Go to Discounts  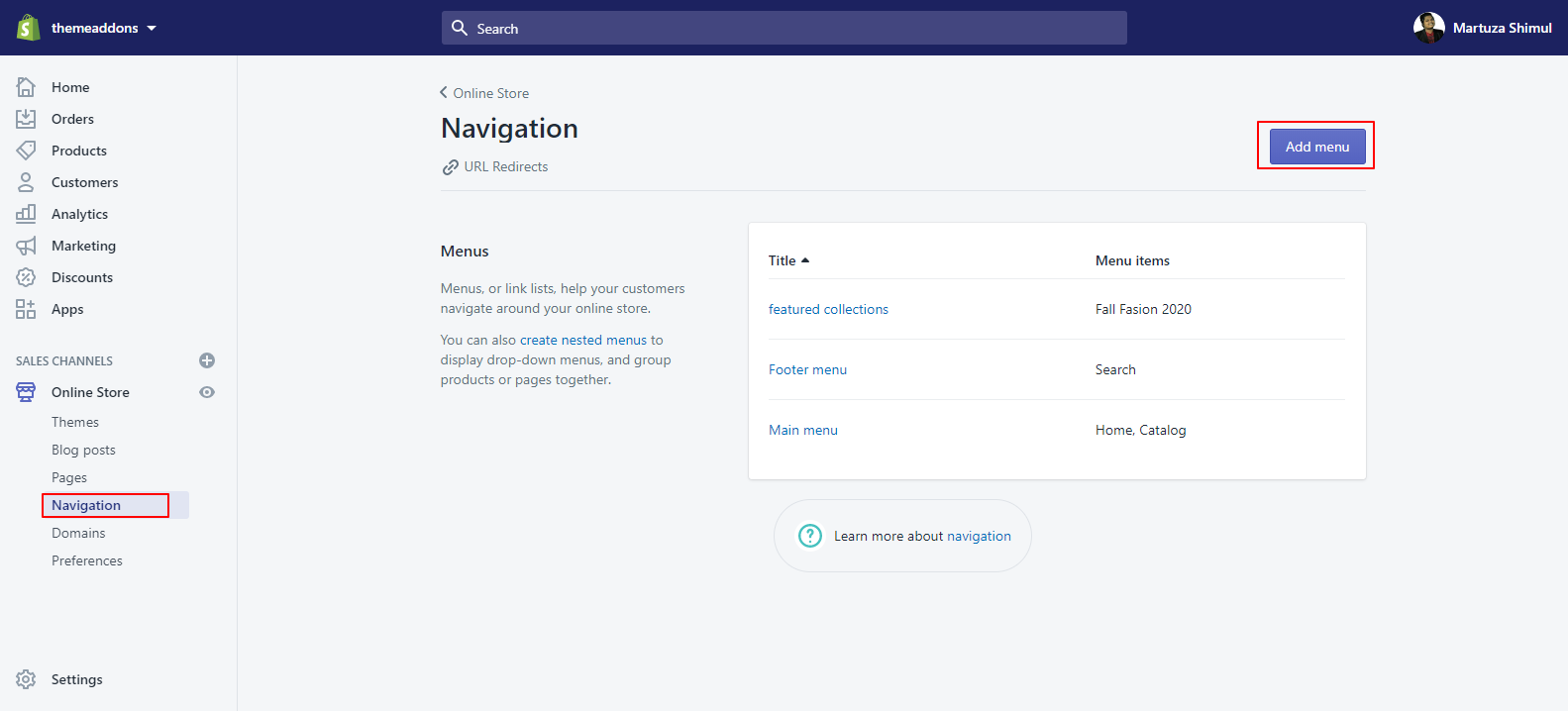coord(82,277)
